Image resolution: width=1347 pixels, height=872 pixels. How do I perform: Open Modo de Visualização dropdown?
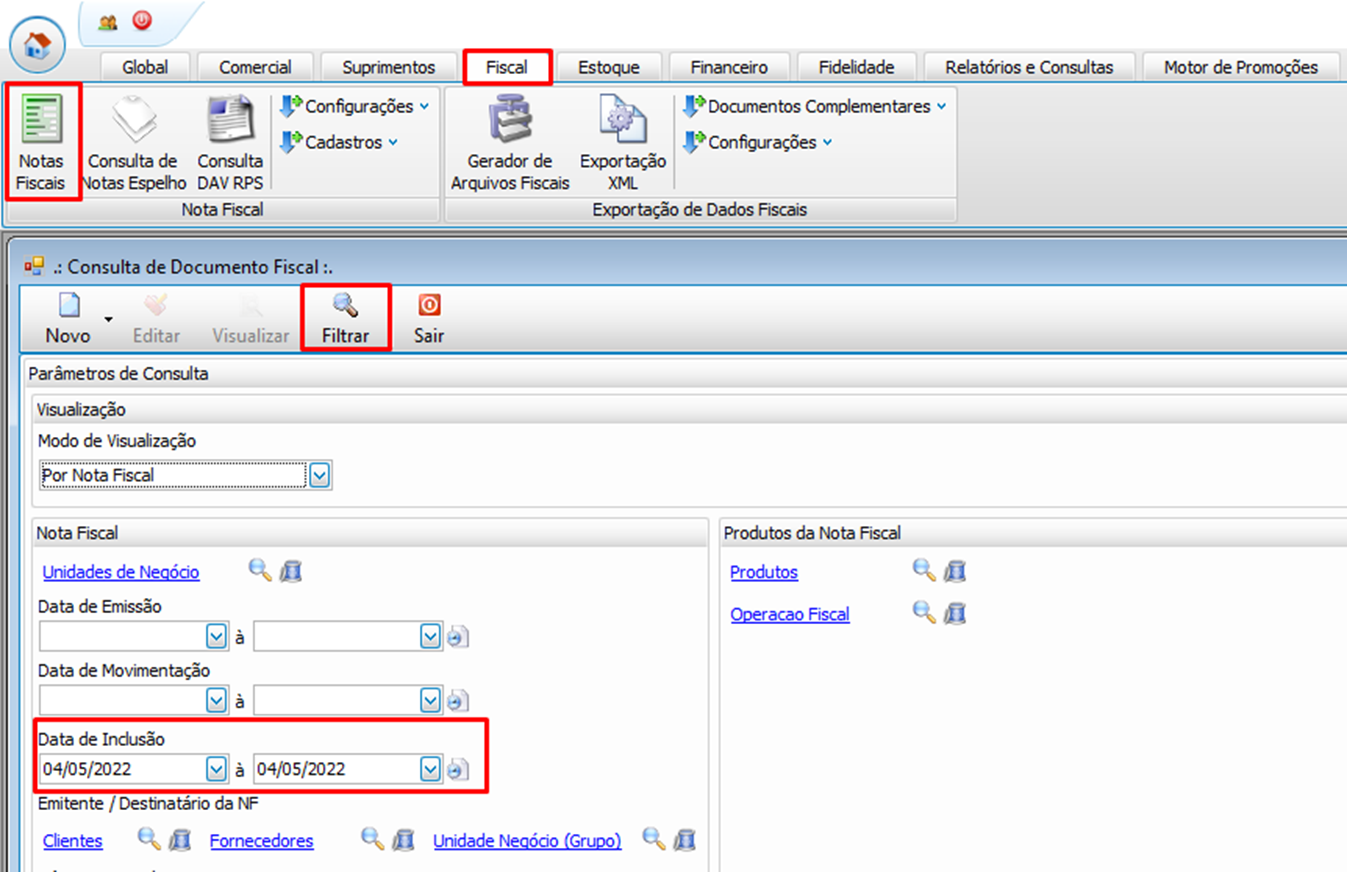320,475
